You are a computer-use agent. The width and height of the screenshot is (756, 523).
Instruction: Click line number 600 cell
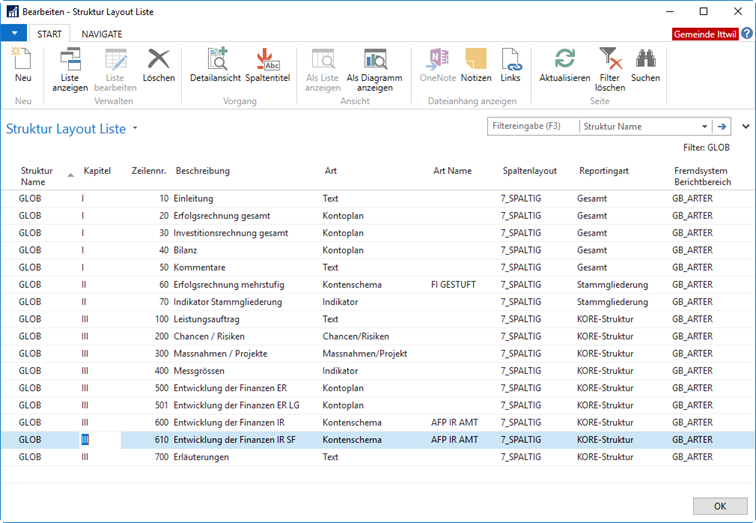pyautogui.click(x=162, y=422)
